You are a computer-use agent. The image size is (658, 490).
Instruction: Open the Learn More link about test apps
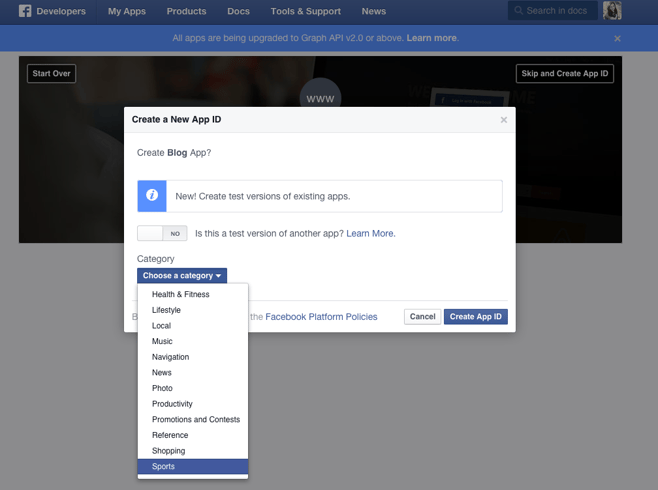point(371,234)
